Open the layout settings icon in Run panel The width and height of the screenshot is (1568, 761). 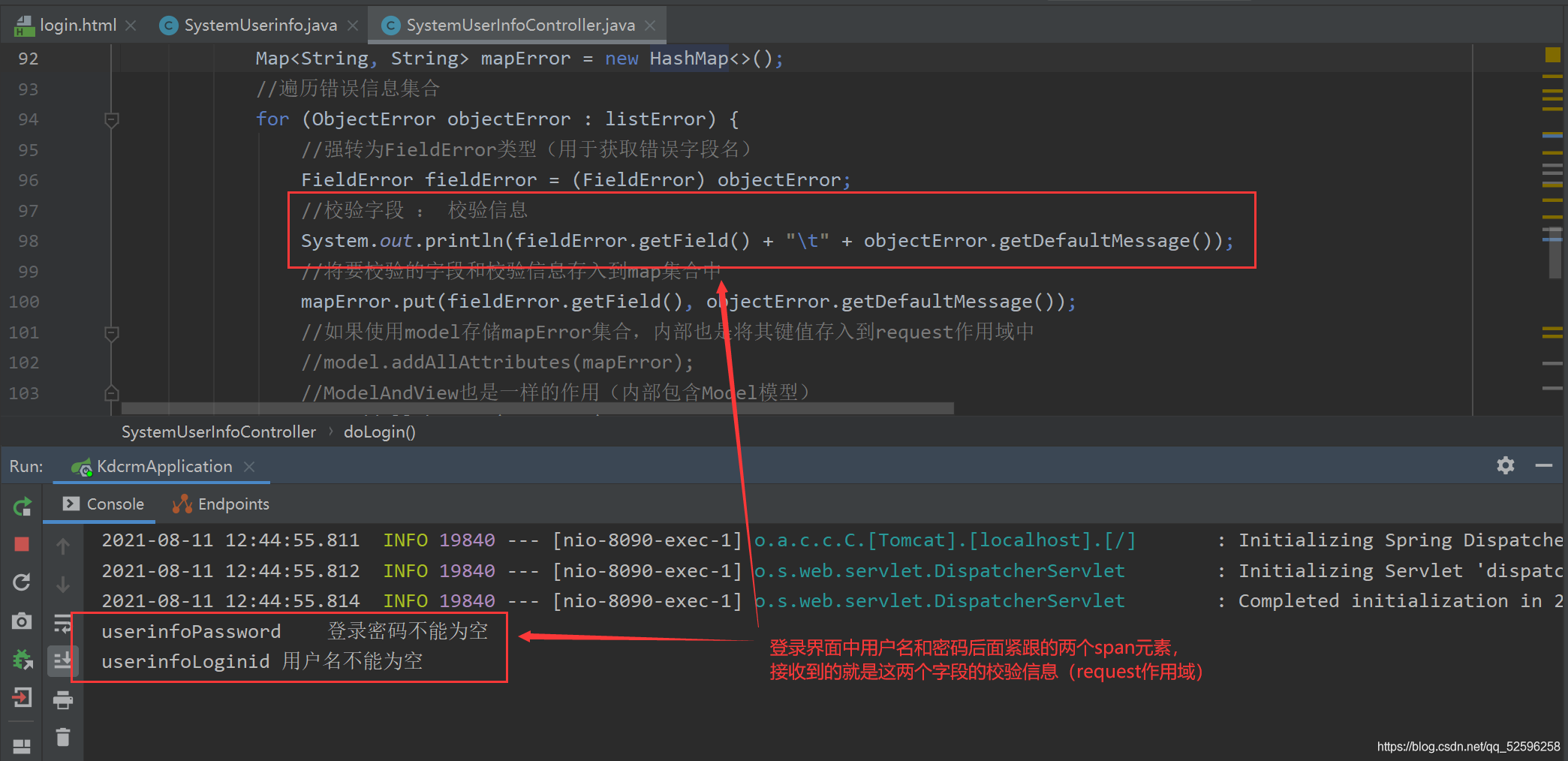[22, 746]
